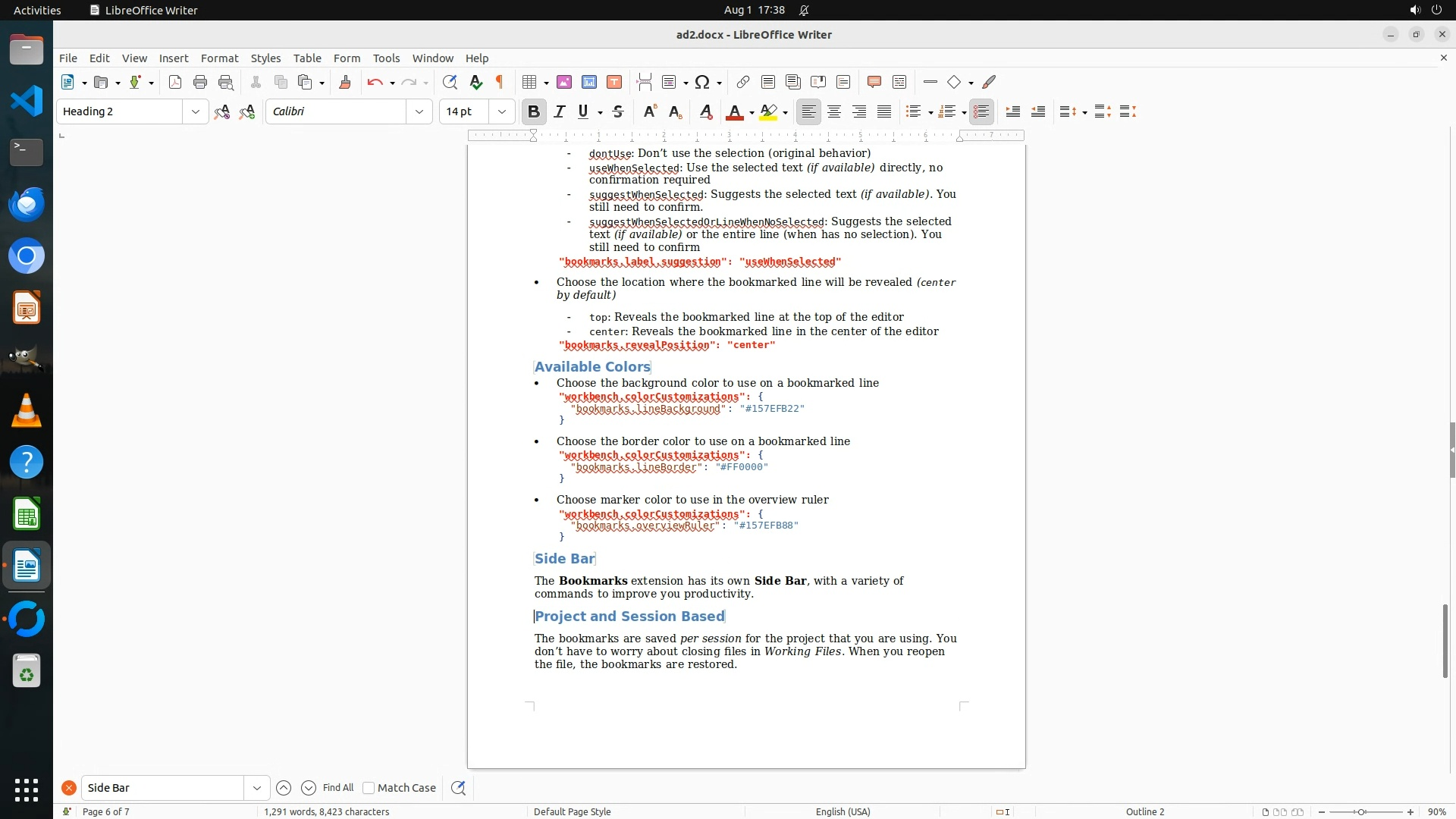This screenshot has height=819, width=1456.
Task: Enable the Match Case checkbox
Action: 369,788
